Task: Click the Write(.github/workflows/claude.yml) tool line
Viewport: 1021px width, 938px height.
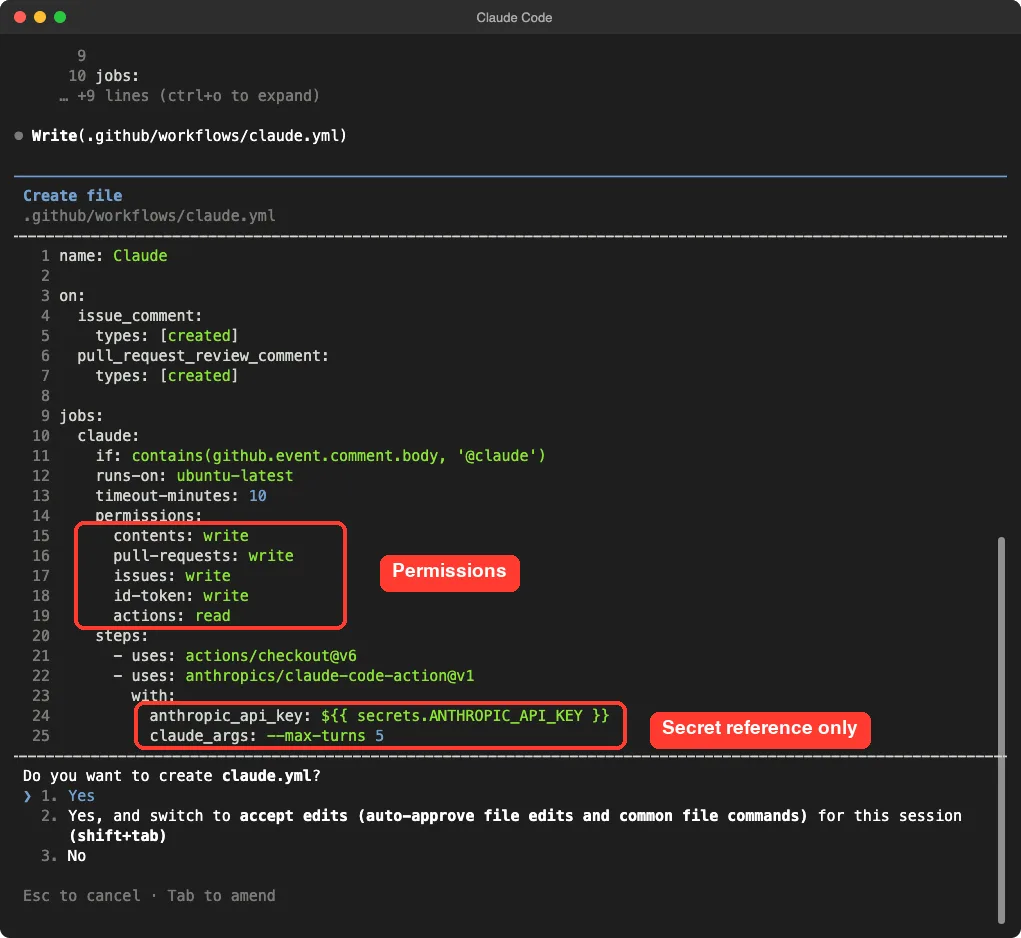Action: tap(189, 135)
